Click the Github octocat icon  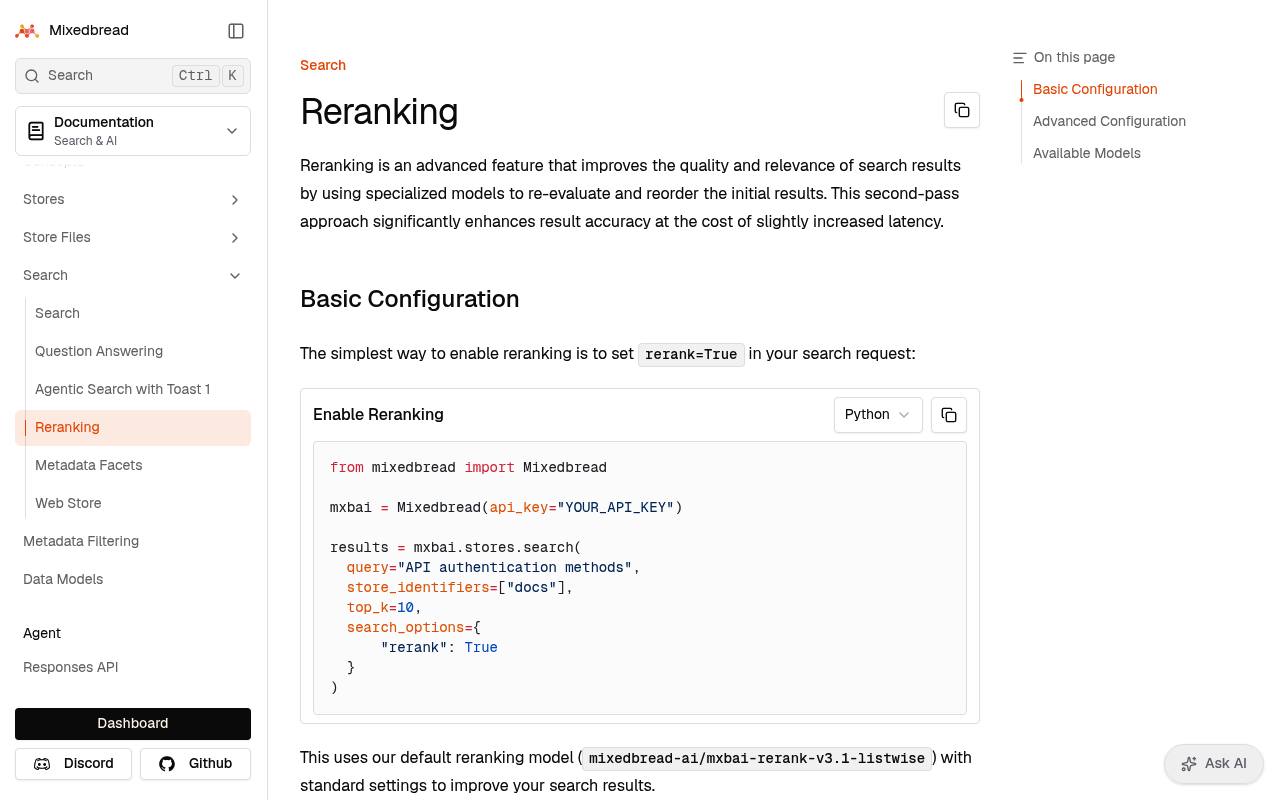click(167, 764)
